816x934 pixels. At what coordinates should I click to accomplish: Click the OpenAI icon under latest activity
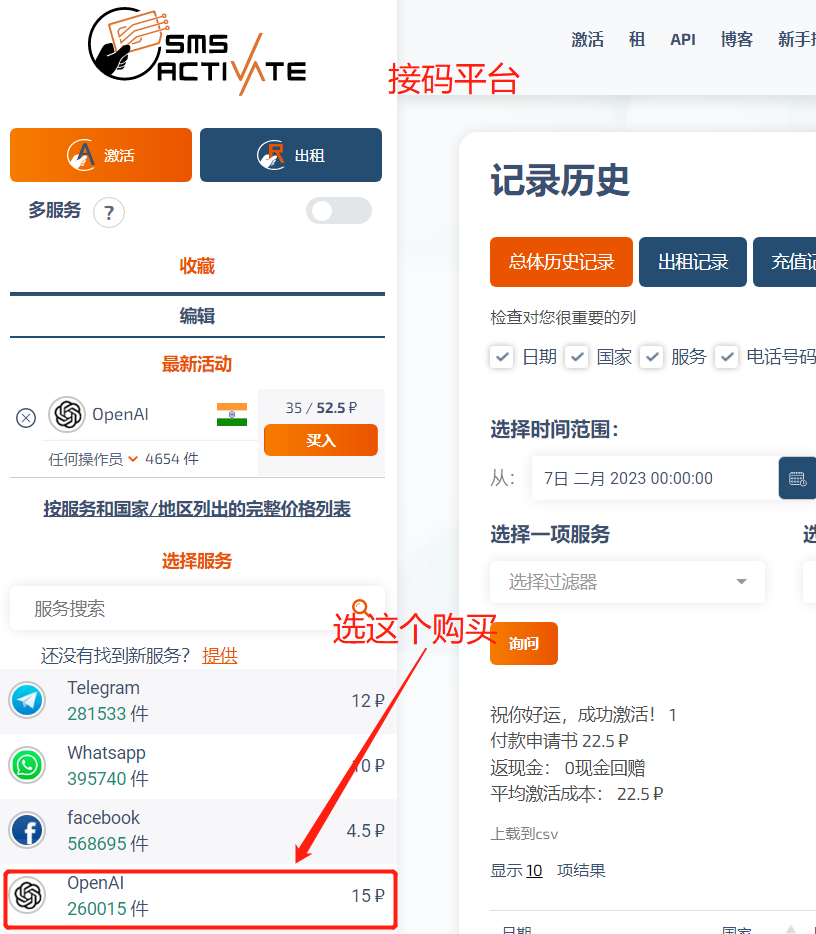[67, 414]
